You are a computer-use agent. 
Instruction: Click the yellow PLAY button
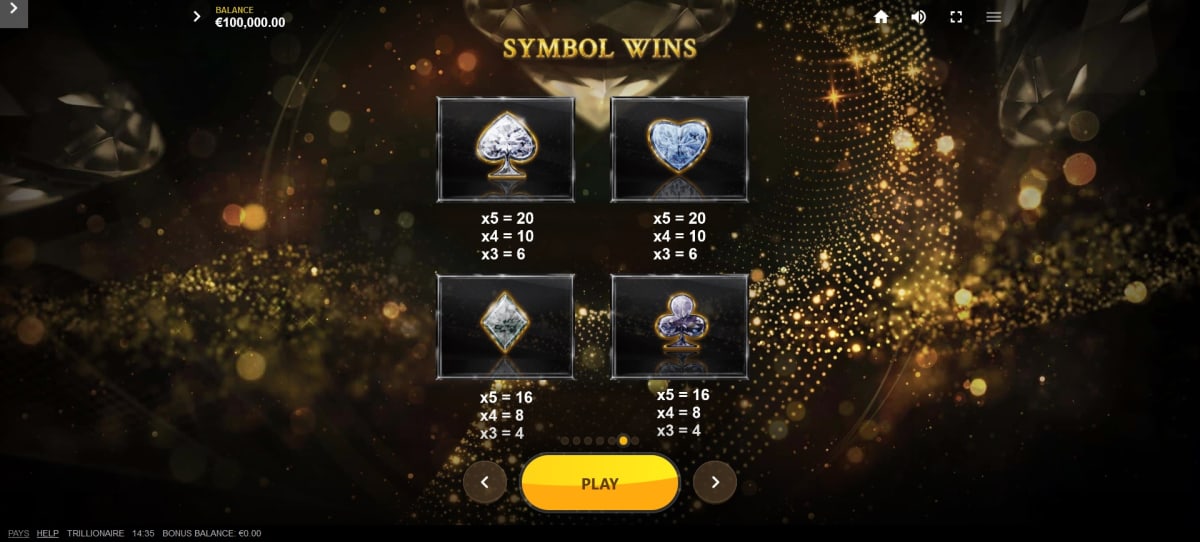(600, 483)
